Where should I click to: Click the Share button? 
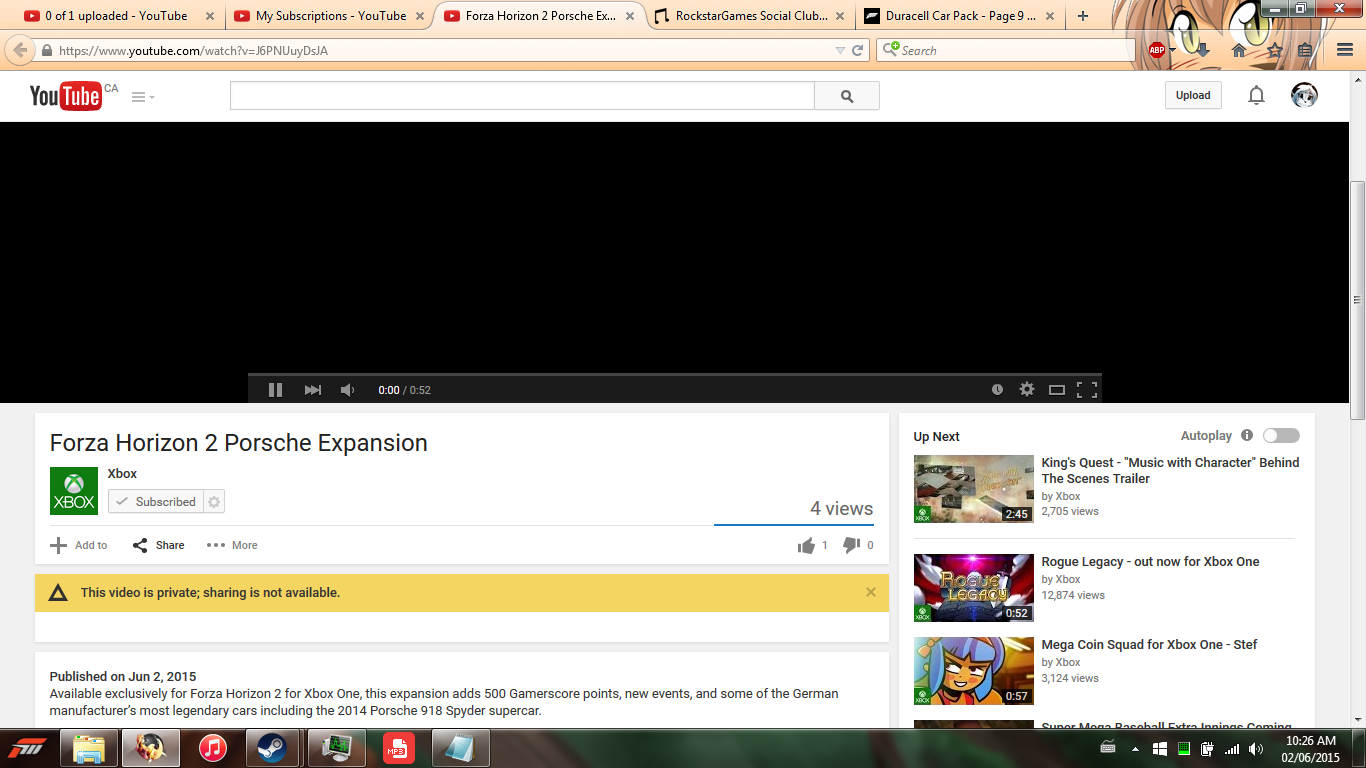click(x=159, y=545)
